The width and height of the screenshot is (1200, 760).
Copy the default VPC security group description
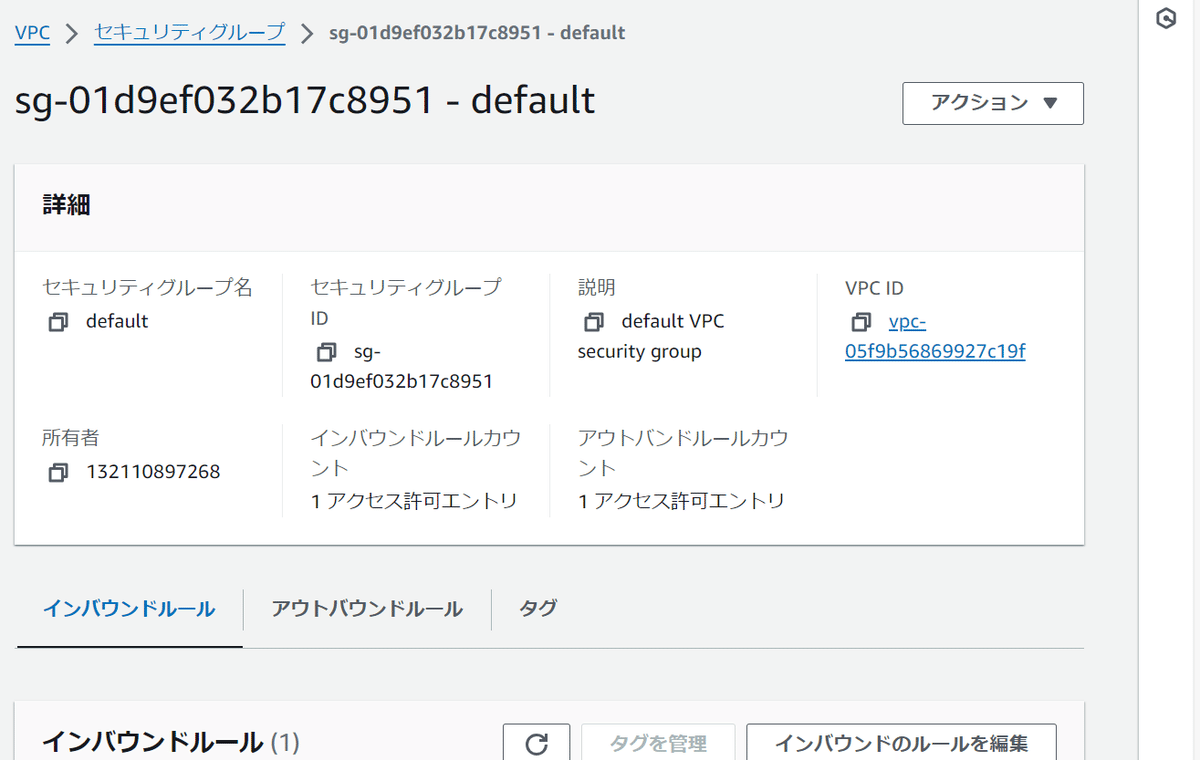[x=594, y=322]
